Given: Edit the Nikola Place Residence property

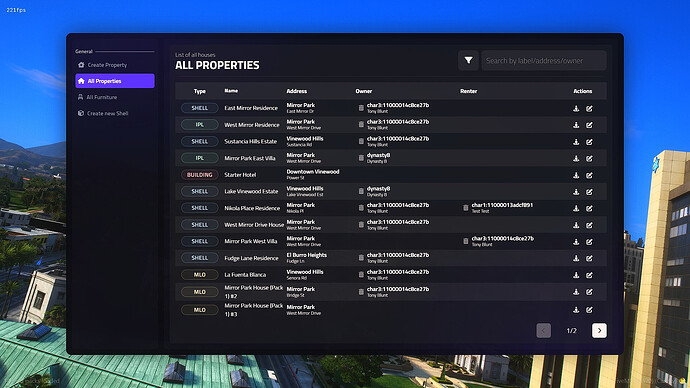Looking at the screenshot, I should 589,208.
